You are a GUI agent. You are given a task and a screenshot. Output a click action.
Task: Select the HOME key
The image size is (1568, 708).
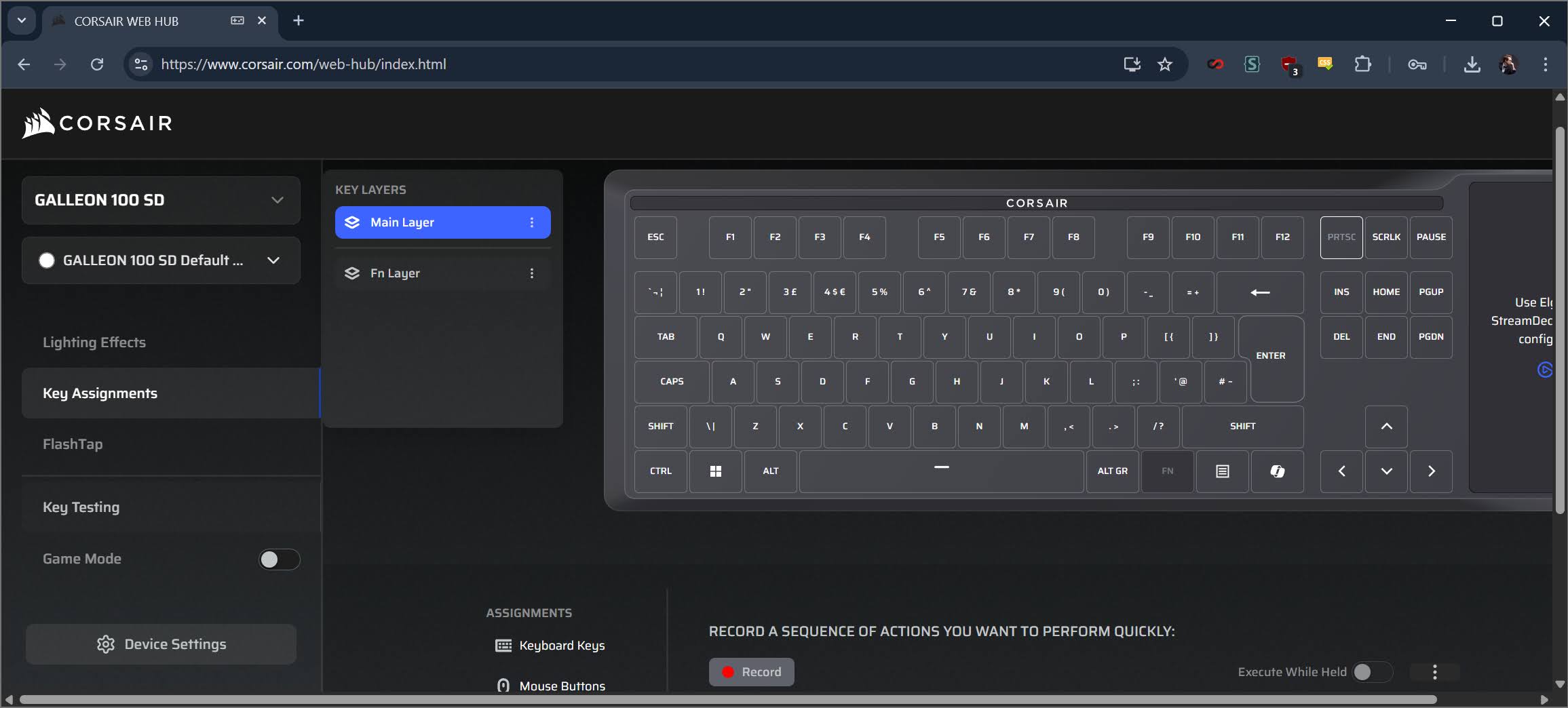pyautogui.click(x=1386, y=292)
